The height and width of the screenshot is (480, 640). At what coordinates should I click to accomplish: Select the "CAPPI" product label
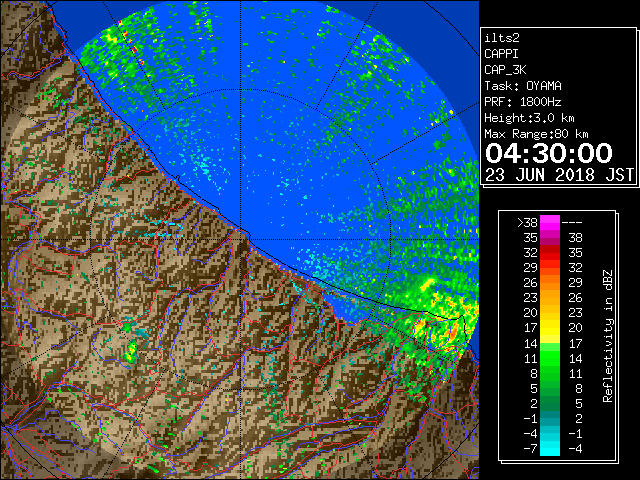501,54
